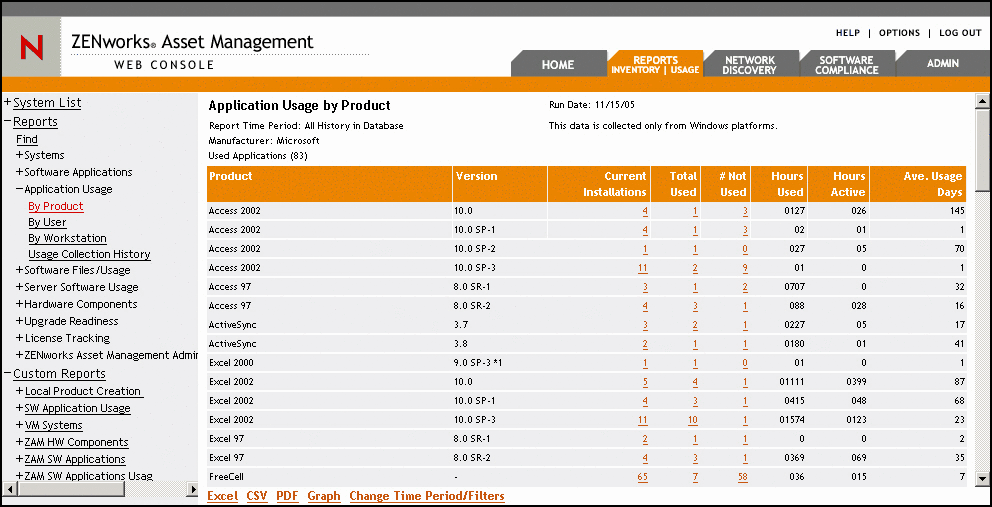Image resolution: width=992 pixels, height=507 pixels.
Task: Open Total Used 7 for FreeCell
Action: coord(695,477)
